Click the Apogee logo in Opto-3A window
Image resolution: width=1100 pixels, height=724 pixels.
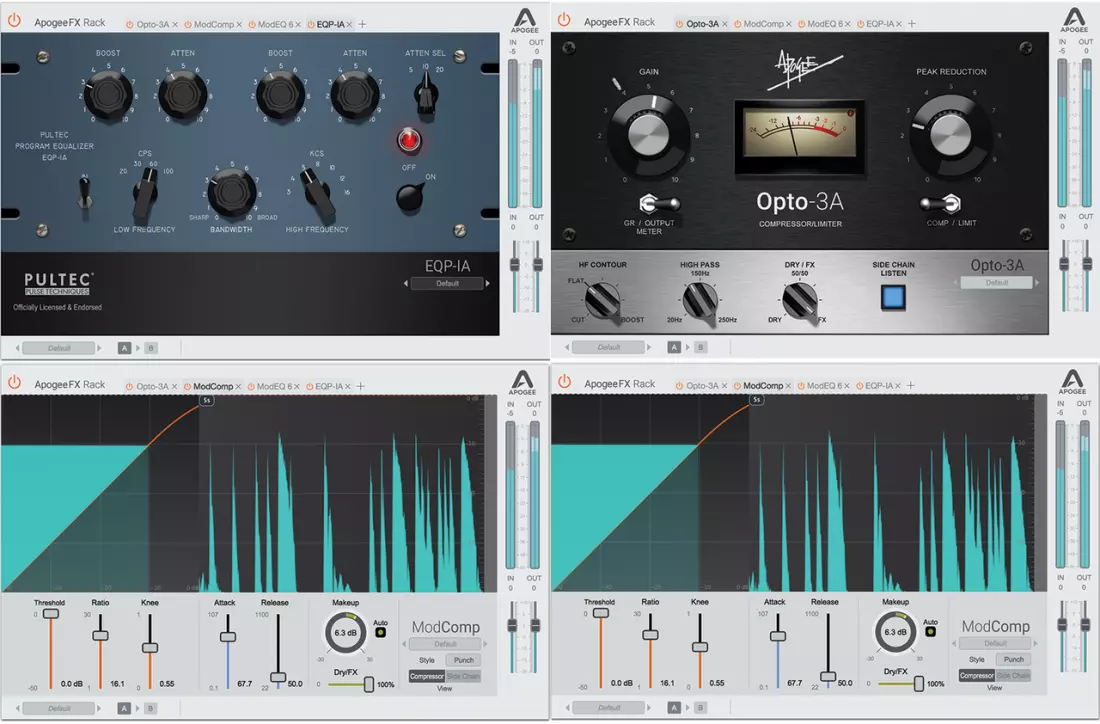pos(1074,20)
